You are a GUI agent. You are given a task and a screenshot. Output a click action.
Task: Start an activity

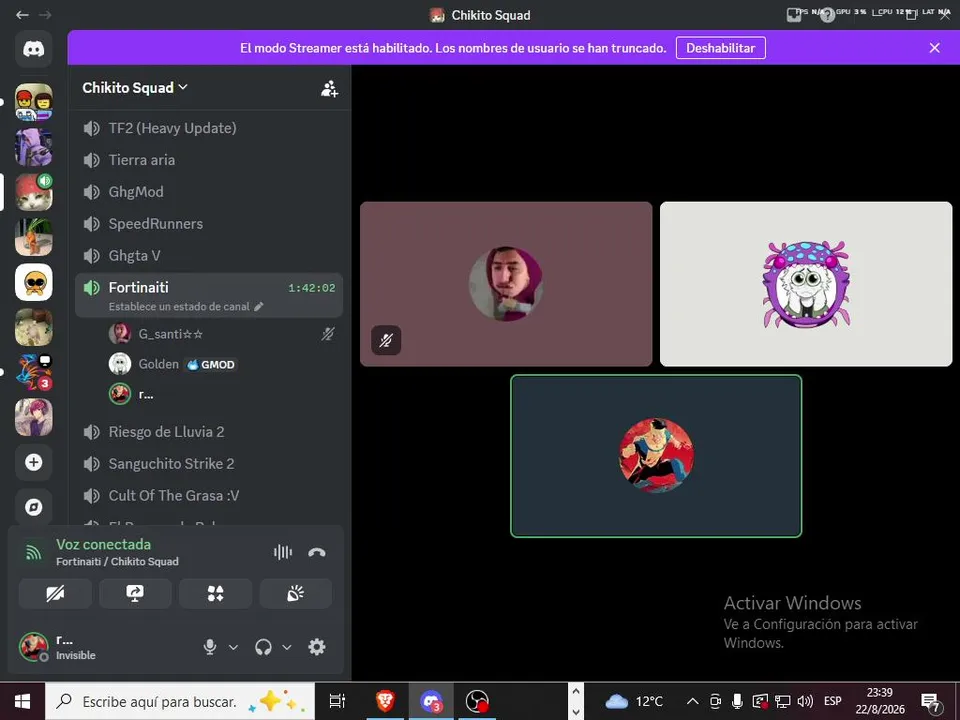pyautogui.click(x=216, y=593)
